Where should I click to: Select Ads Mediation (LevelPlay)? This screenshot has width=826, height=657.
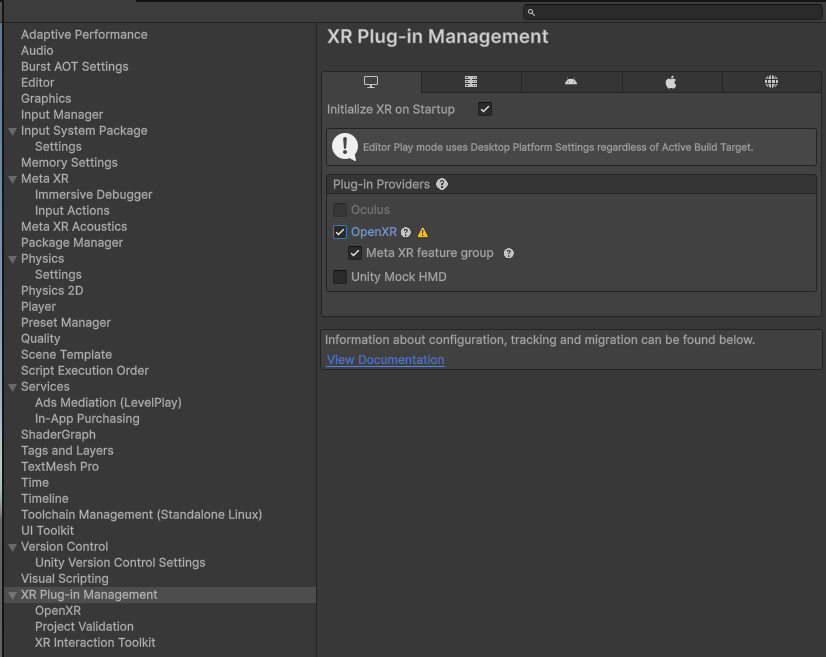tap(108, 403)
